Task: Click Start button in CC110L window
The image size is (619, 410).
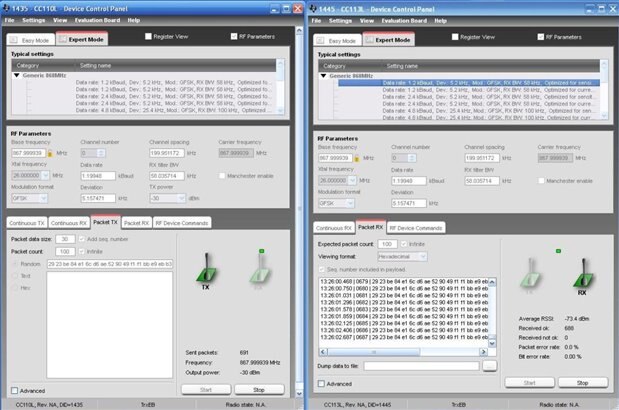Action: (x=206, y=389)
